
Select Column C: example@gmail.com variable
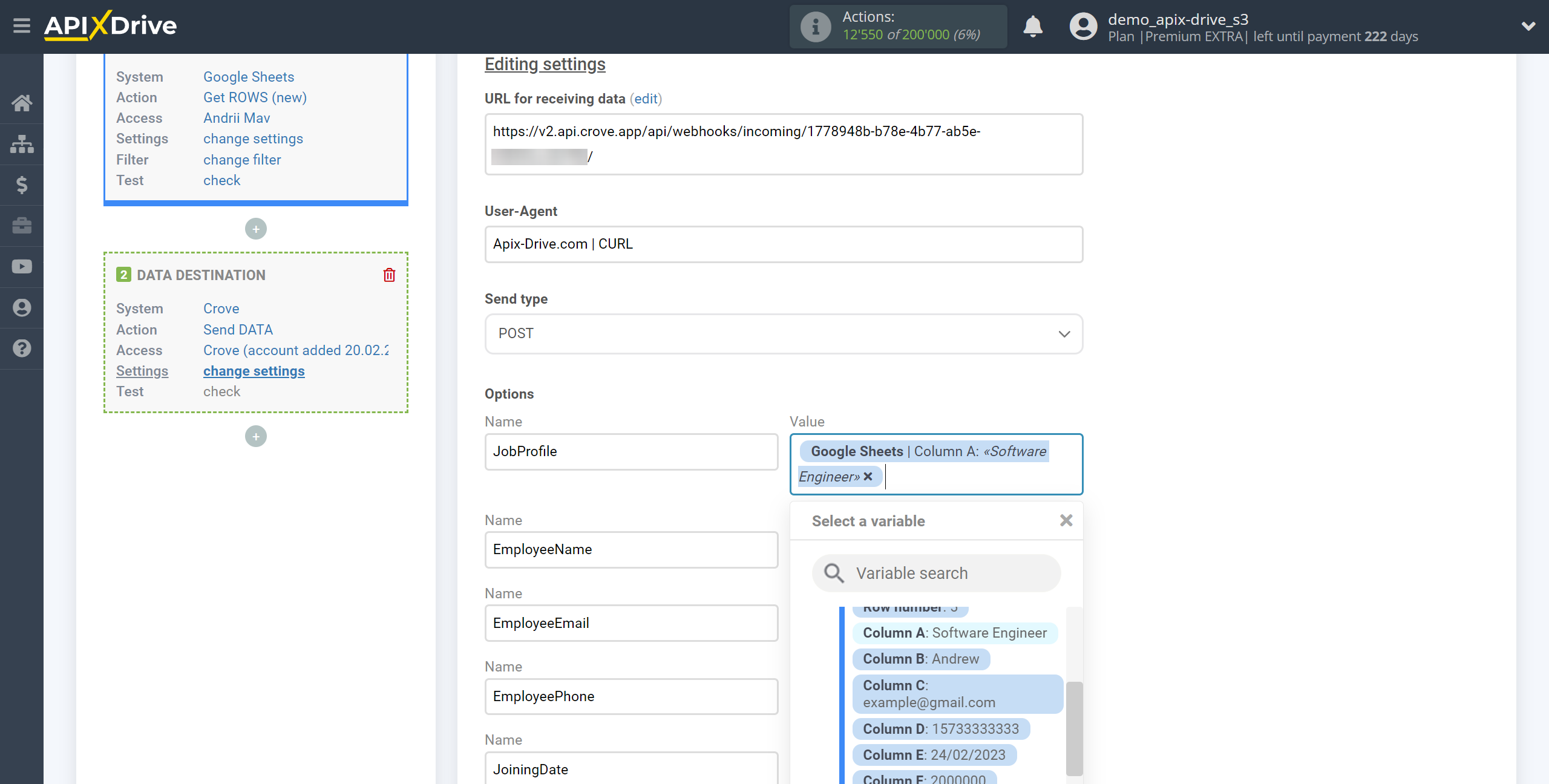(957, 694)
